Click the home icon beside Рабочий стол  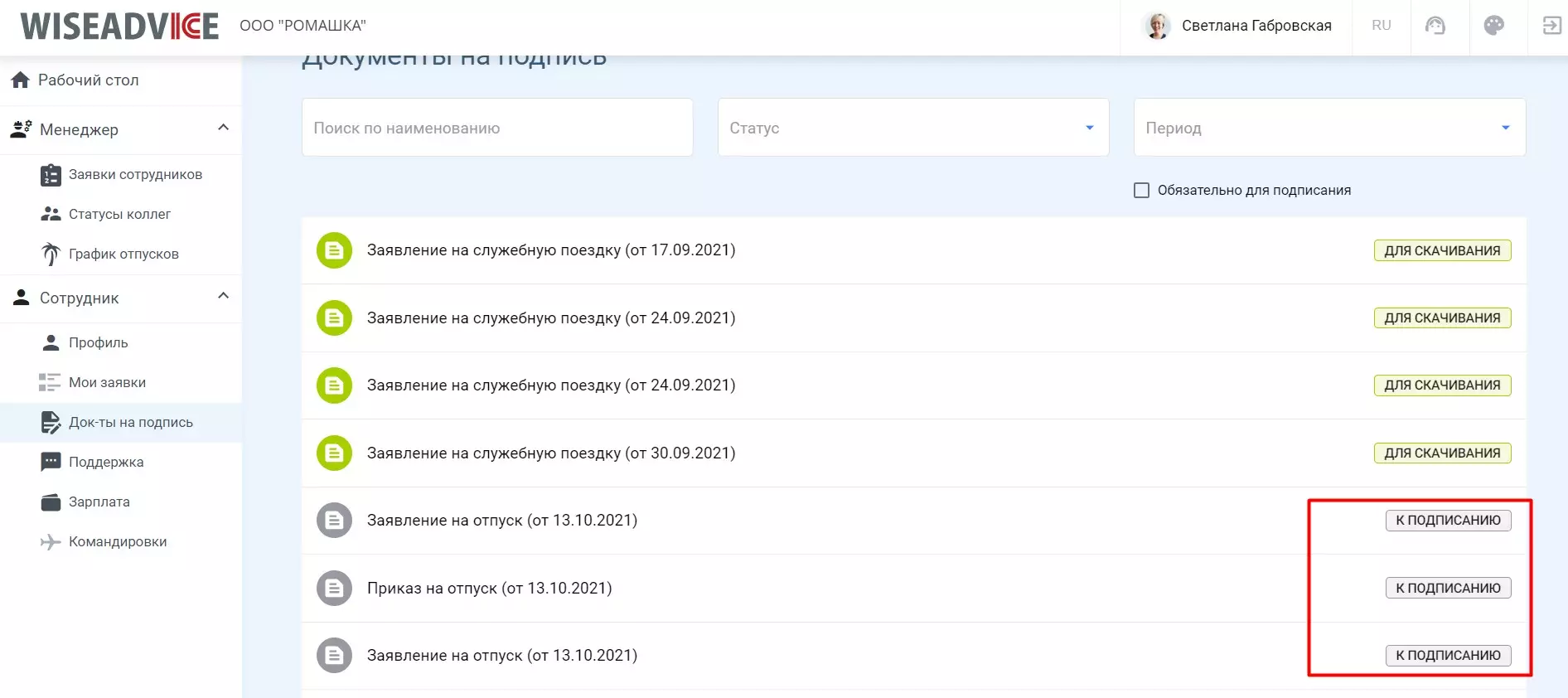(21, 80)
